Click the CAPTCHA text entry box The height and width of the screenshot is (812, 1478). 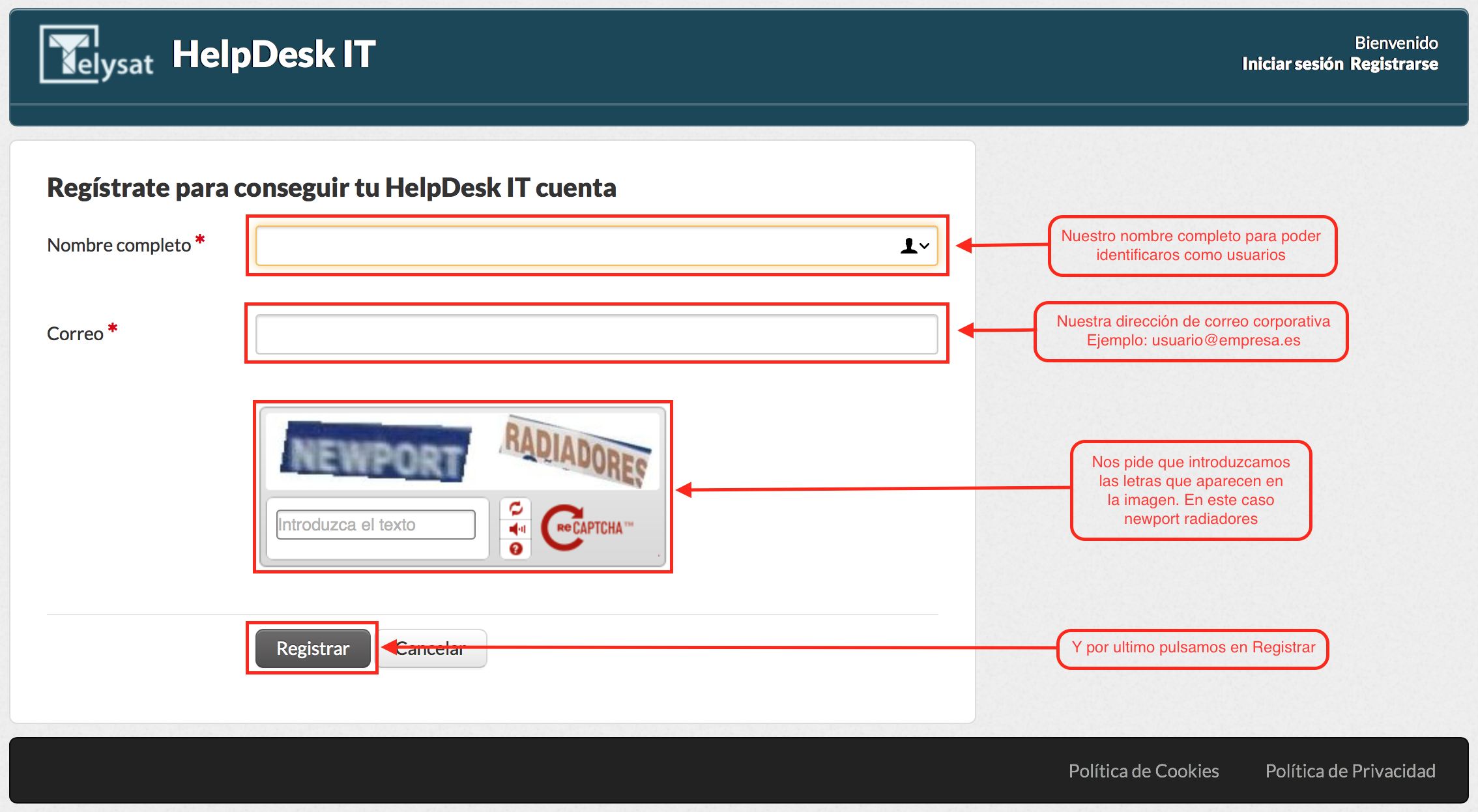pos(375,525)
